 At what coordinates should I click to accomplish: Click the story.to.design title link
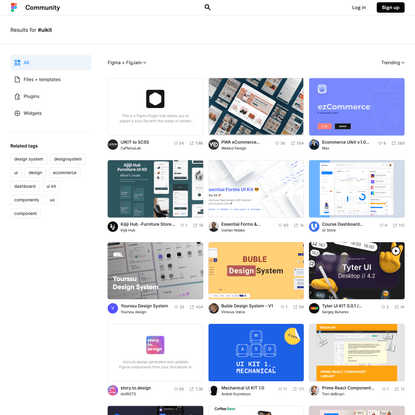tap(136, 388)
